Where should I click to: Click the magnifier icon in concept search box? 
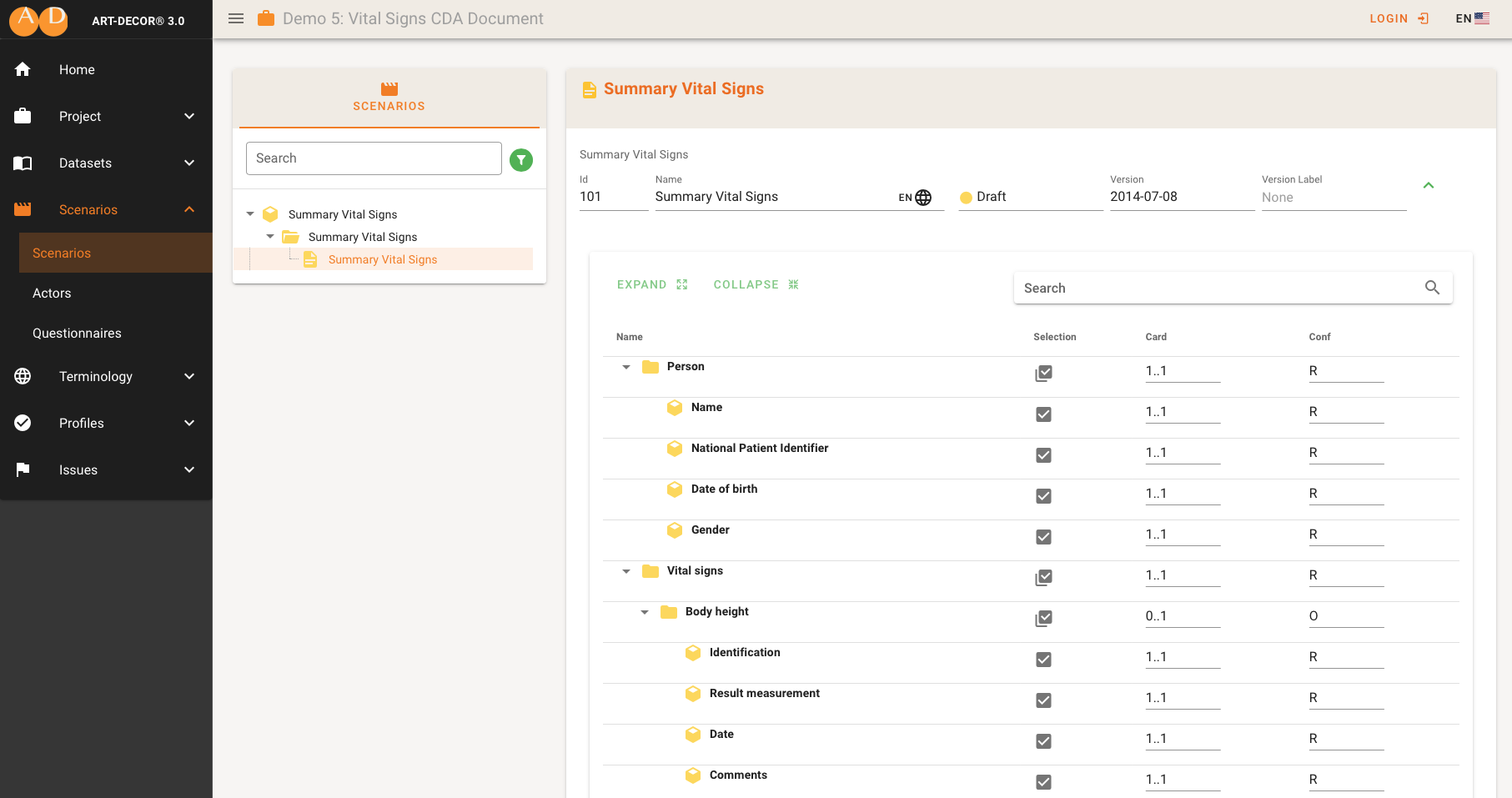click(x=1432, y=288)
